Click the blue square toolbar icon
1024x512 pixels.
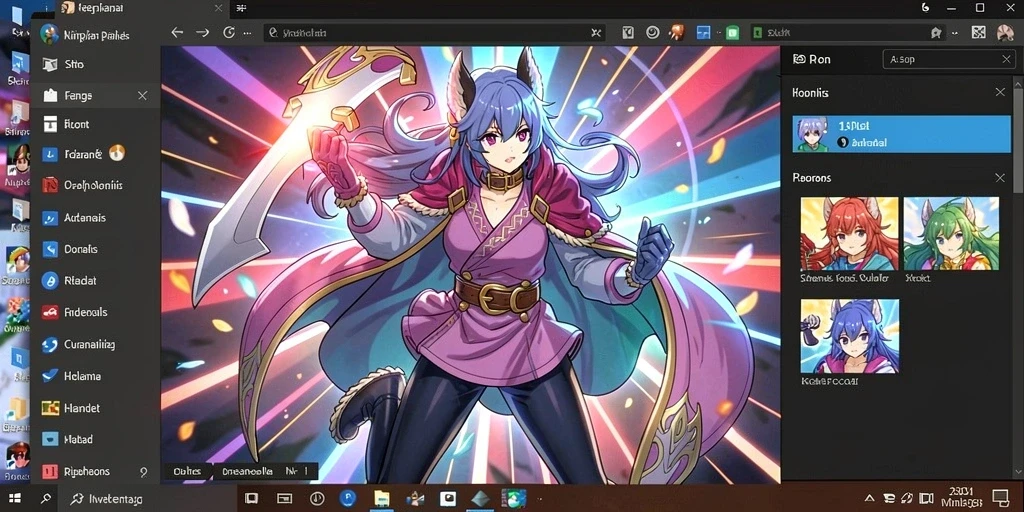pyautogui.click(x=703, y=33)
